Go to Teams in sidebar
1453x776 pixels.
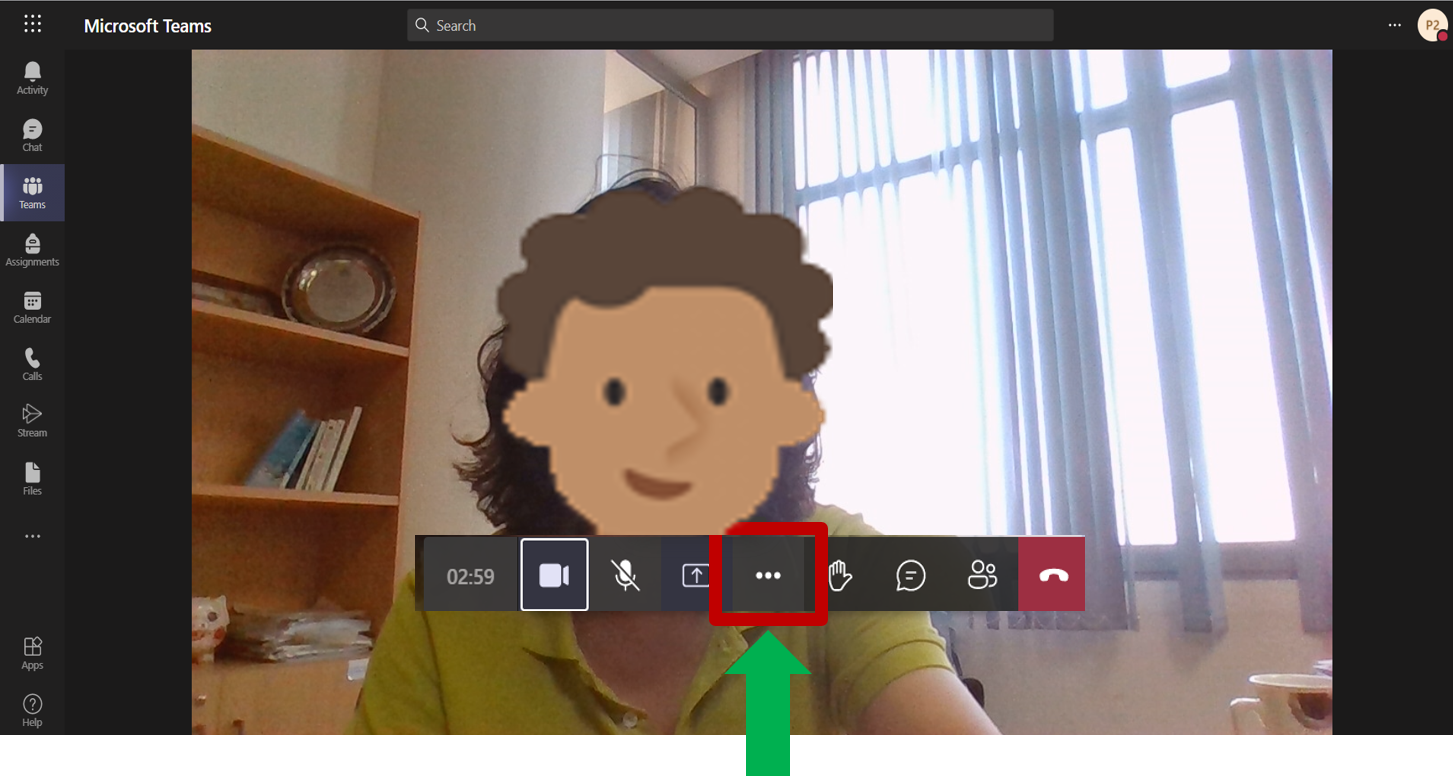pyautogui.click(x=32, y=192)
